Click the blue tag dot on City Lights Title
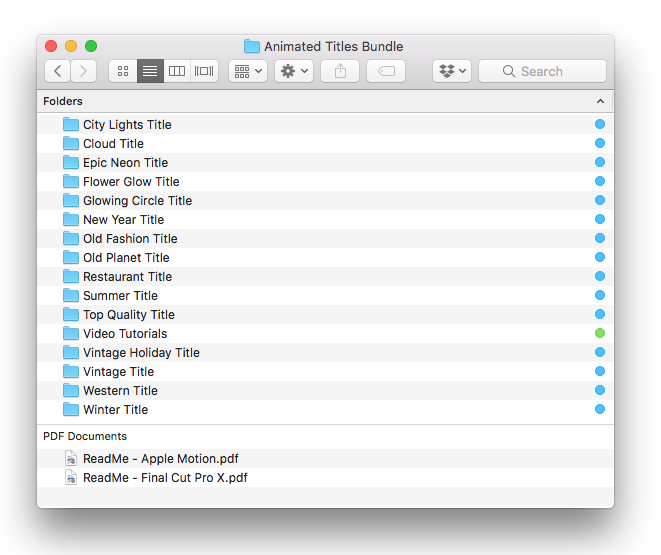661x555 pixels. coord(600,124)
